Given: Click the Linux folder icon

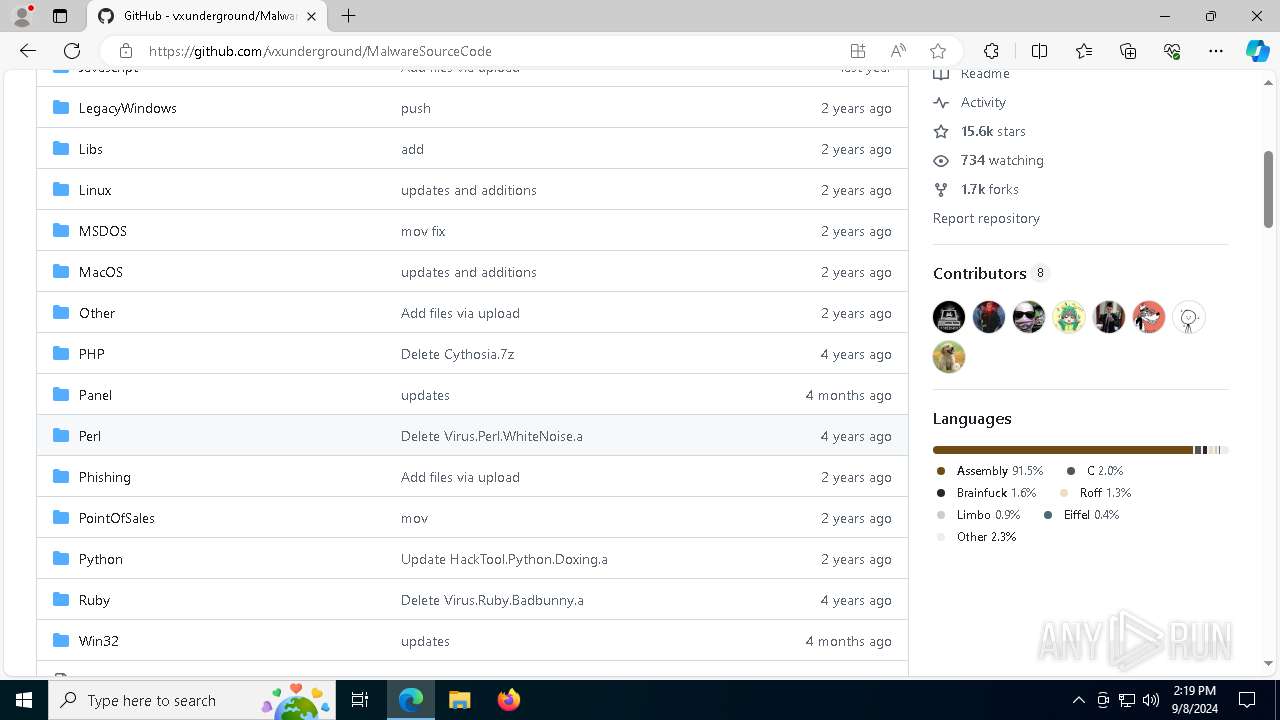Looking at the screenshot, I should coord(61,190).
